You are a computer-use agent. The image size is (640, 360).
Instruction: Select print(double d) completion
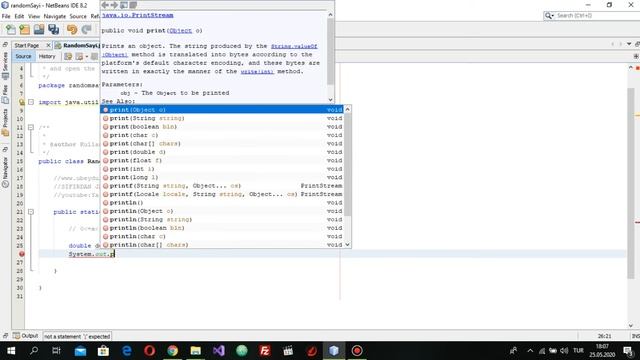pos(223,152)
